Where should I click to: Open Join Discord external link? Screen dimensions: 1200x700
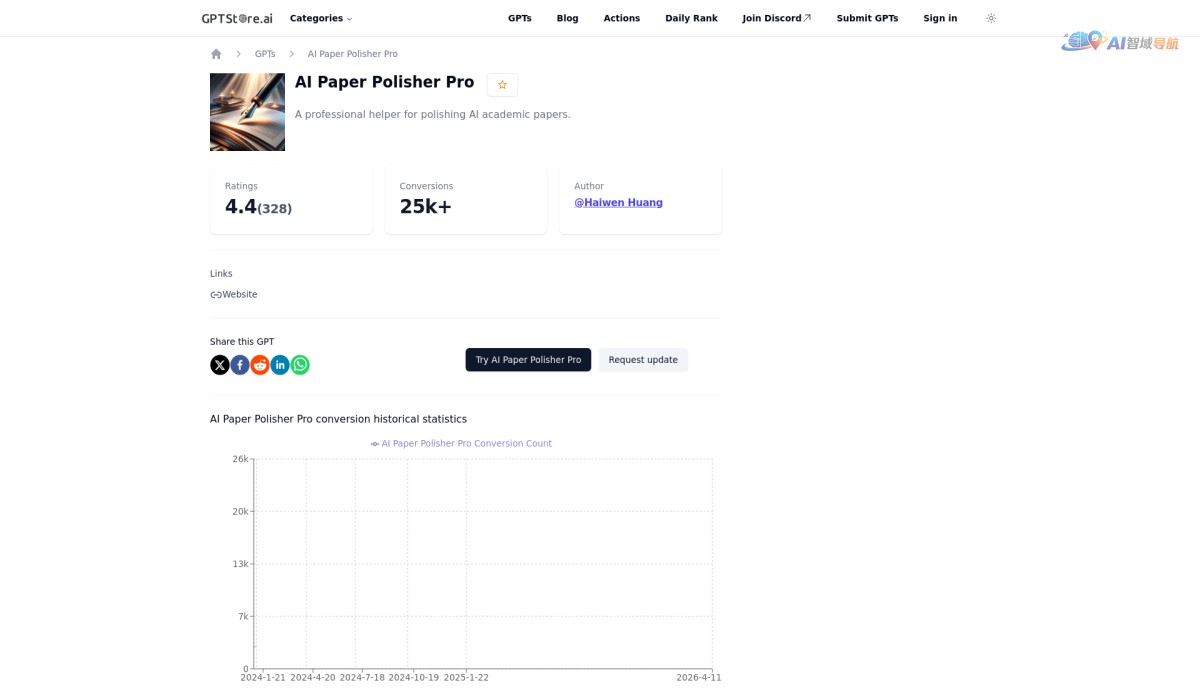(x=776, y=17)
